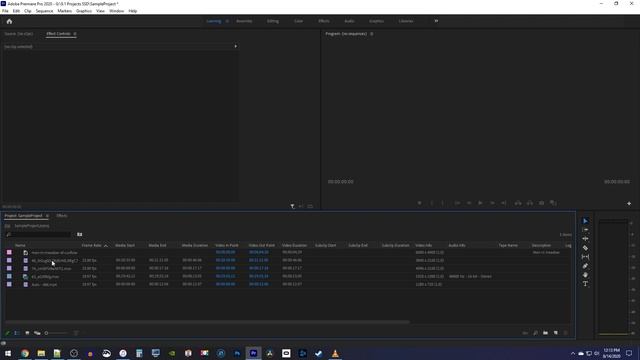Click the filter icon below Effect Controls
Image resolution: width=640 pixels, height=360 pixels.
pos(292,207)
